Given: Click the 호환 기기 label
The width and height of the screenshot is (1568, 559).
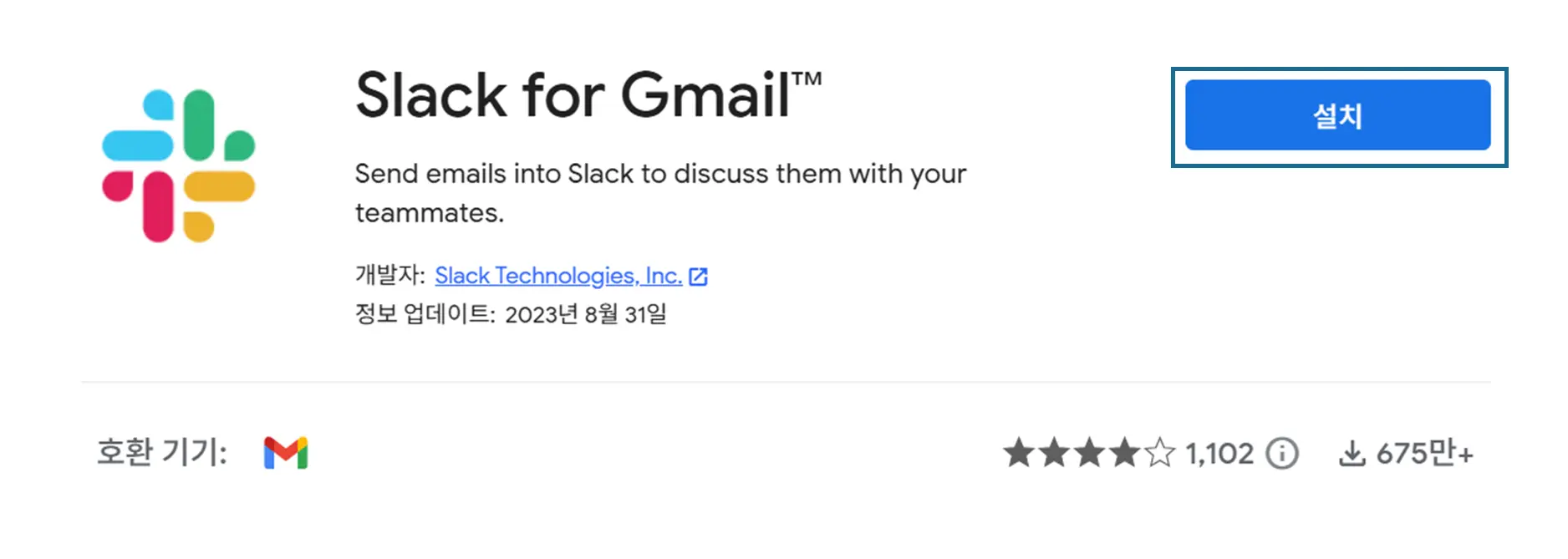Looking at the screenshot, I should coord(162,452).
